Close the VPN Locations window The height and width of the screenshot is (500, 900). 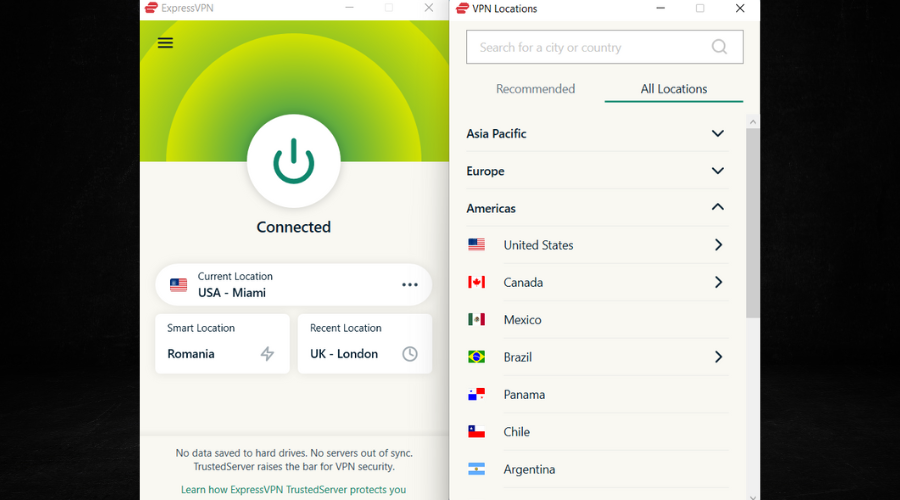click(740, 8)
